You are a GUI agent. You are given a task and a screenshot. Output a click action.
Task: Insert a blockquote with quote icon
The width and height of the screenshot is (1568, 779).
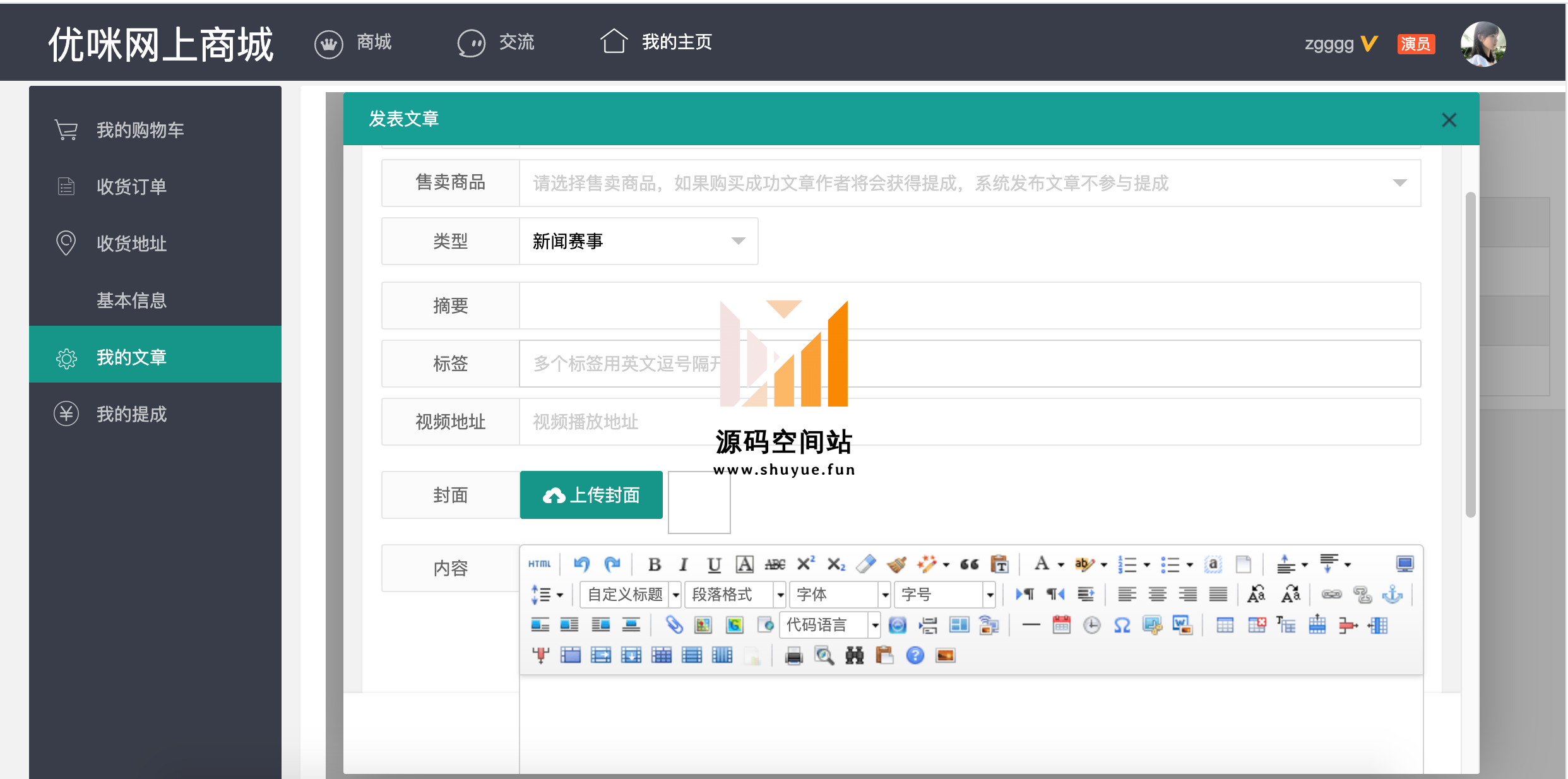[970, 564]
